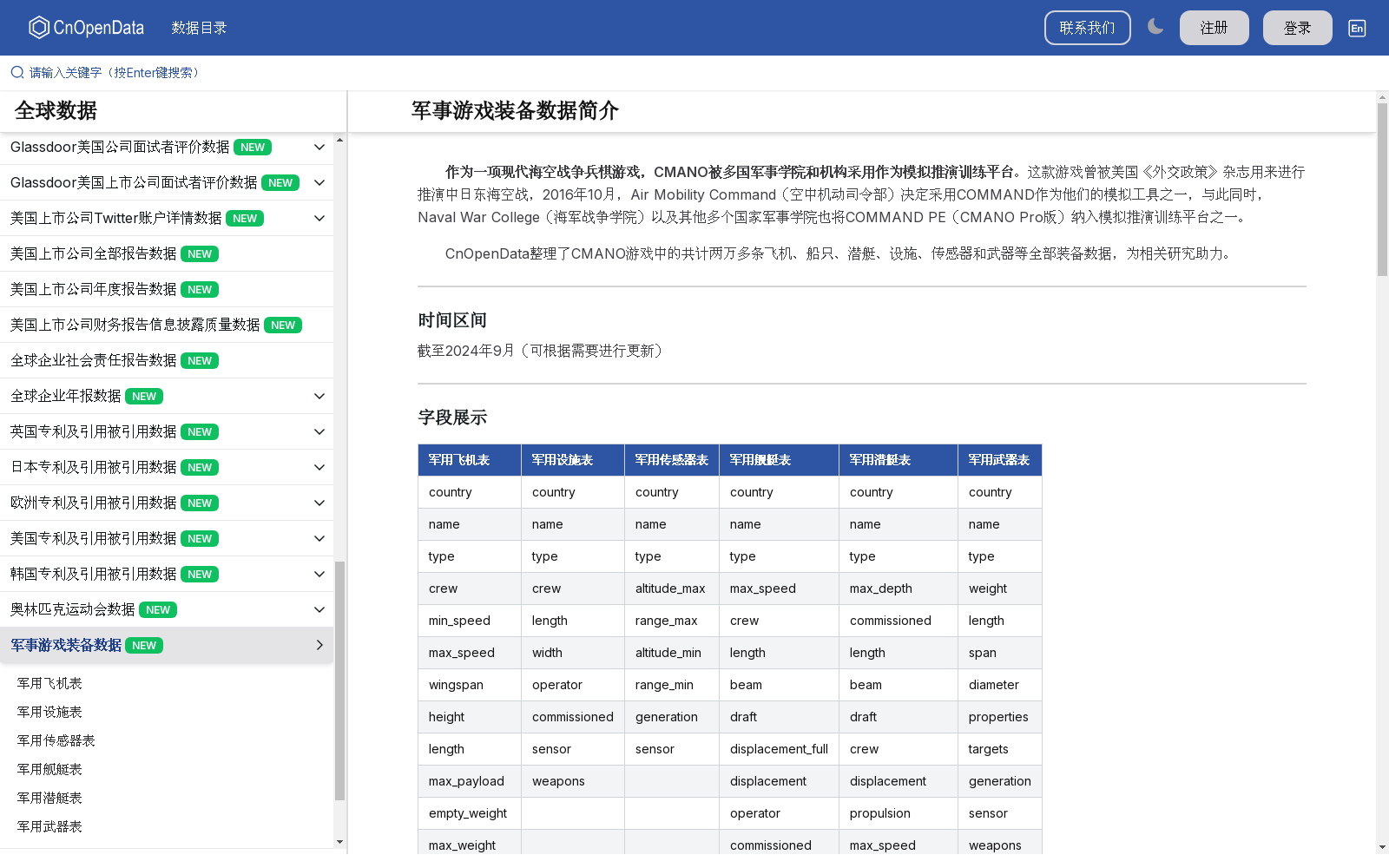Expand 欧洲专利及引用被引用数据 chevron
1389x868 pixels.
click(x=319, y=503)
